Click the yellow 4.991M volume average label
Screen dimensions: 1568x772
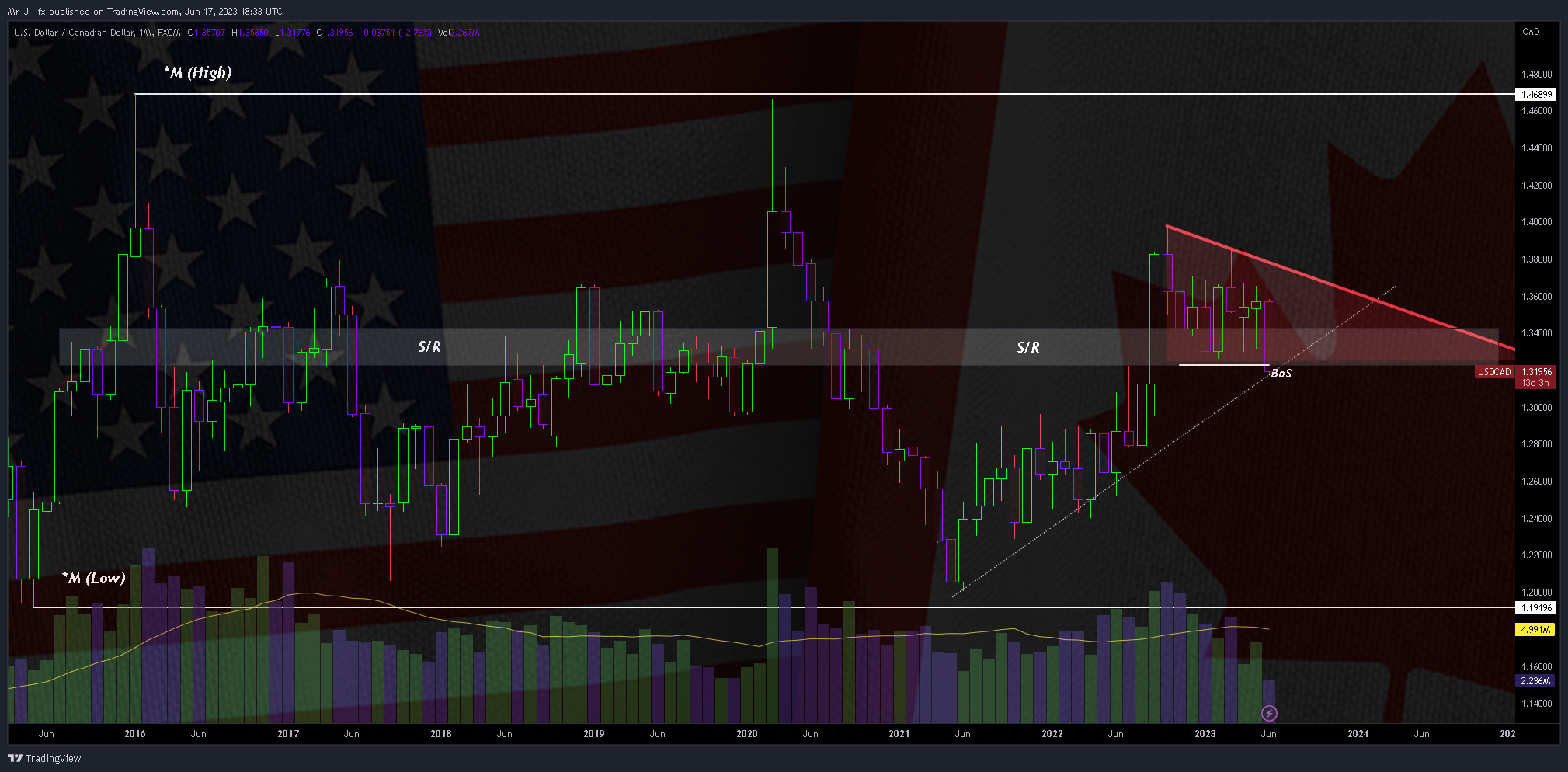pos(1535,629)
